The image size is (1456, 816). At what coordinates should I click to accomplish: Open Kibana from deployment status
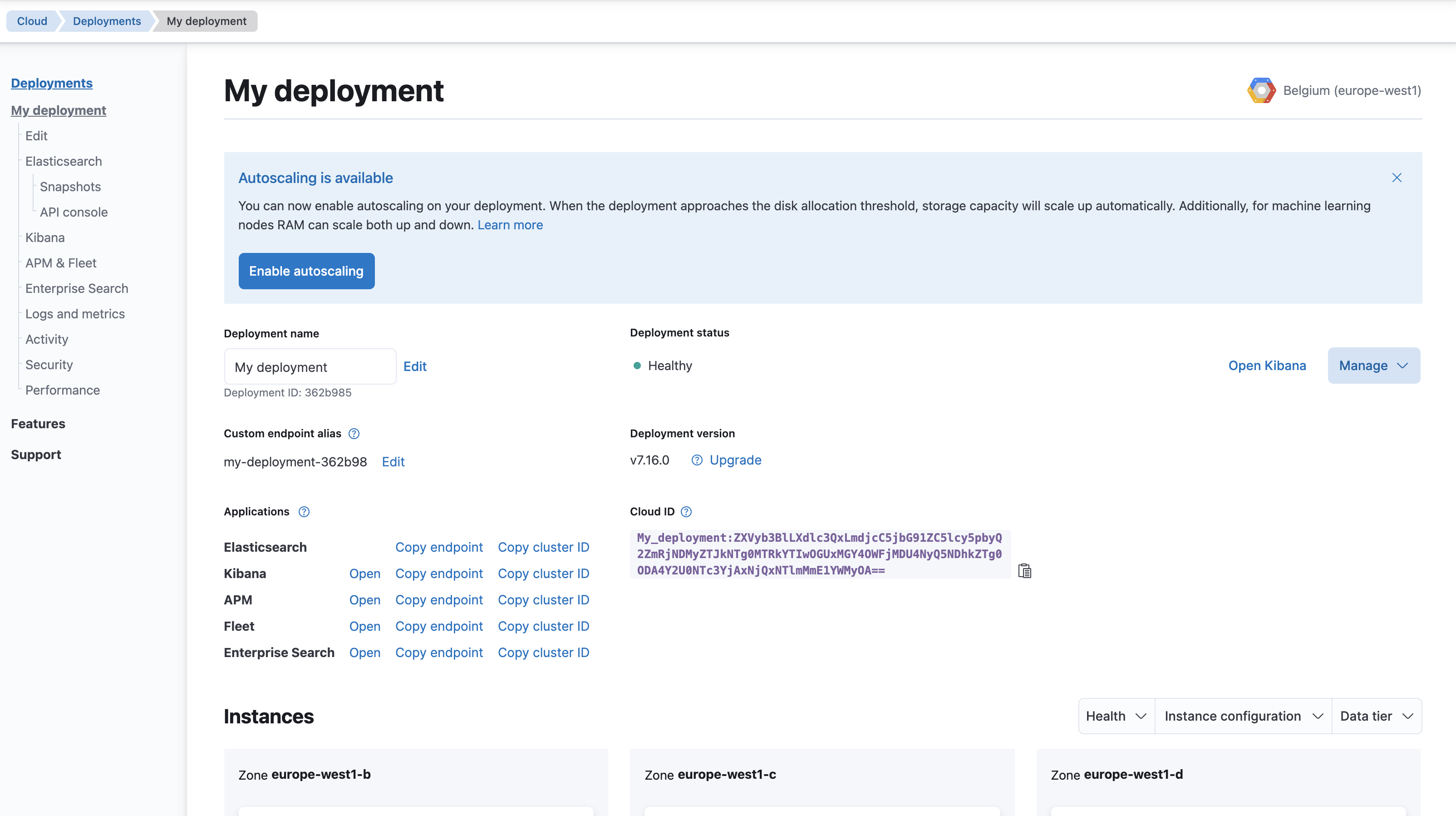point(1267,366)
